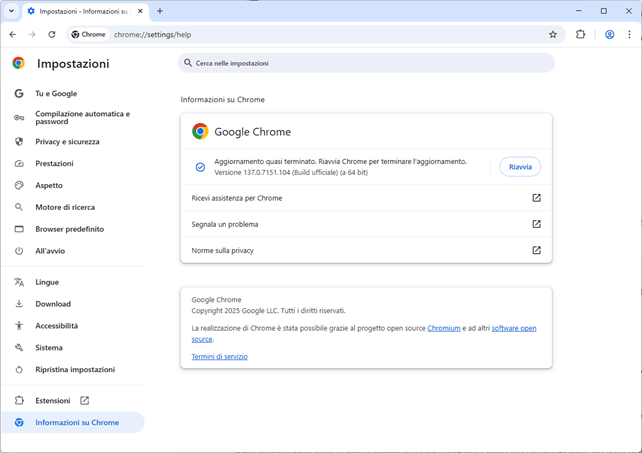Click external icon on Ricevi assistenza row
This screenshot has width=642, height=453.
[x=536, y=198]
